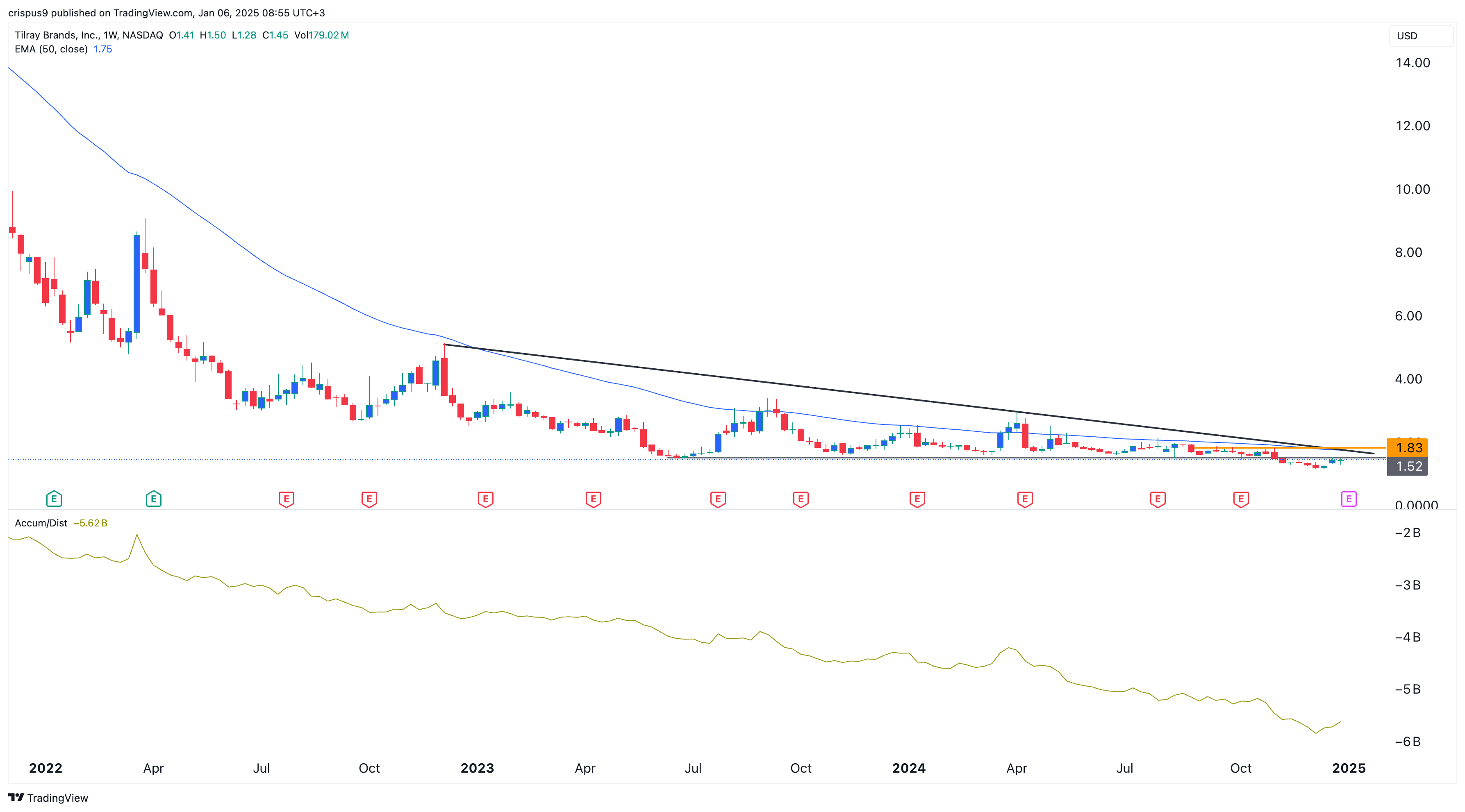
Task: Click the 2025 time axis label
Action: tap(1349, 768)
